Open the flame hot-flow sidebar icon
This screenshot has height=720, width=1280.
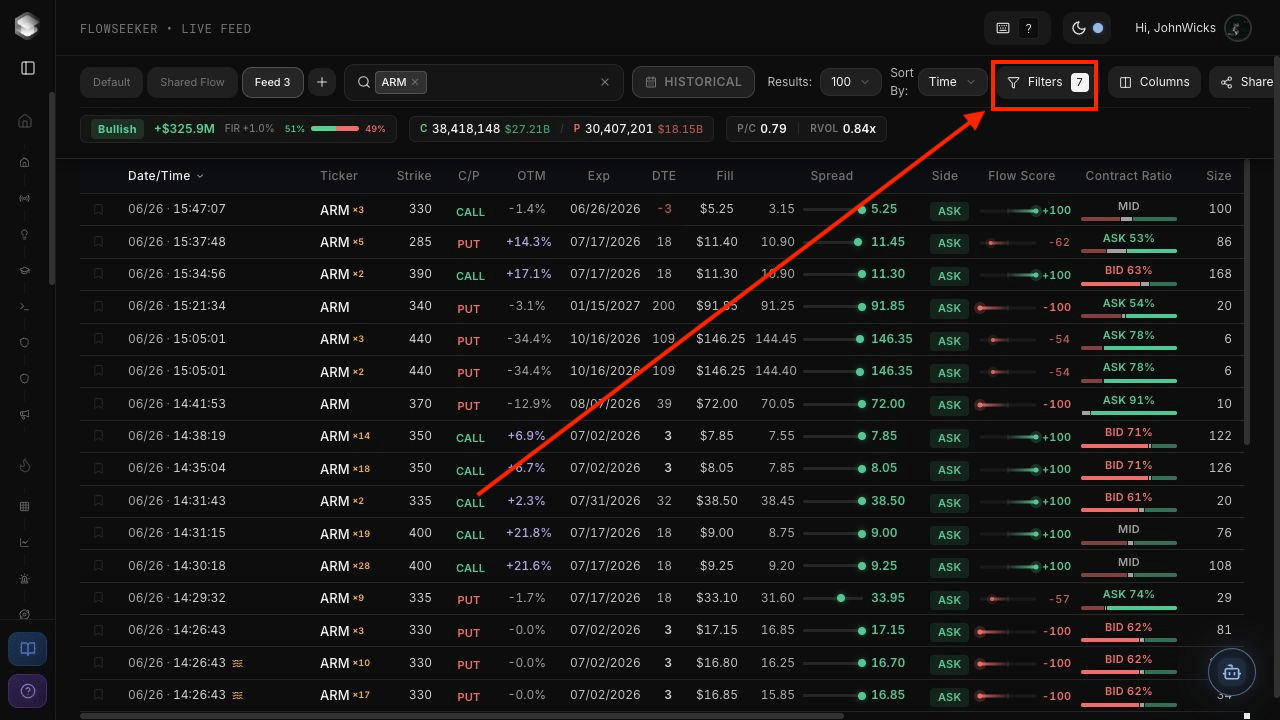(x=25, y=465)
